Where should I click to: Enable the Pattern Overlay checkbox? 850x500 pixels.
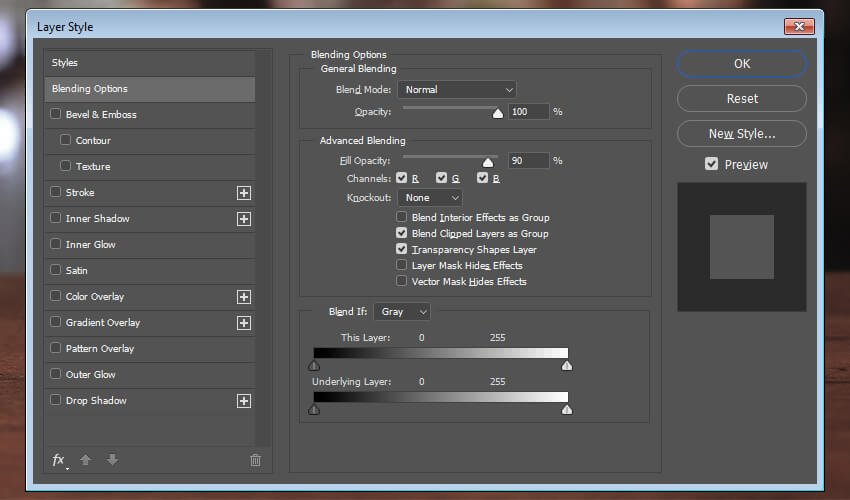click(55, 348)
